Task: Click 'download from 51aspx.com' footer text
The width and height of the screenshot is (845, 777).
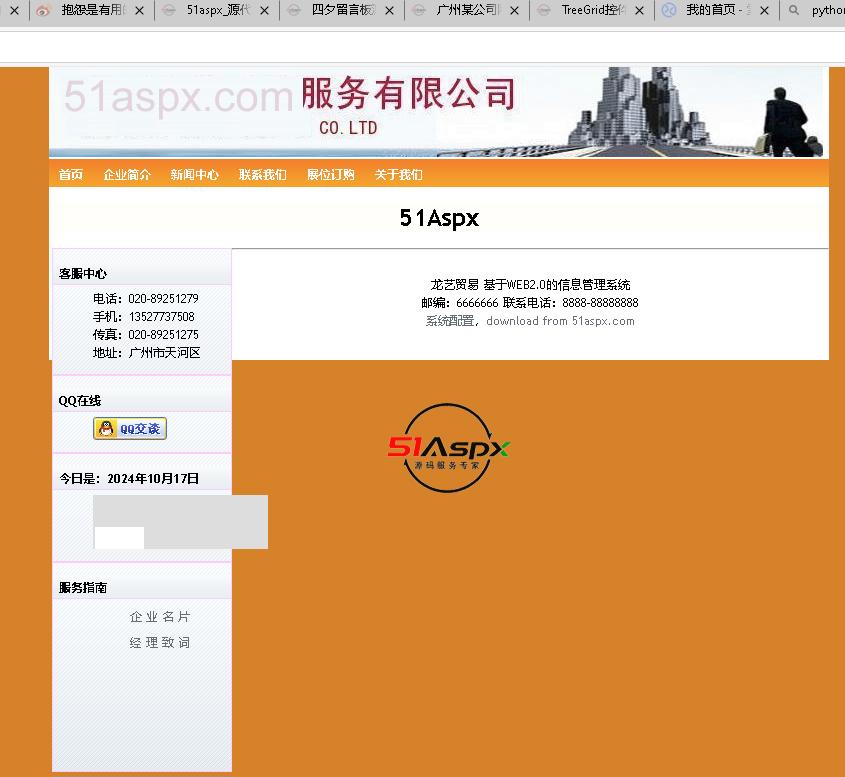Action: pos(560,321)
